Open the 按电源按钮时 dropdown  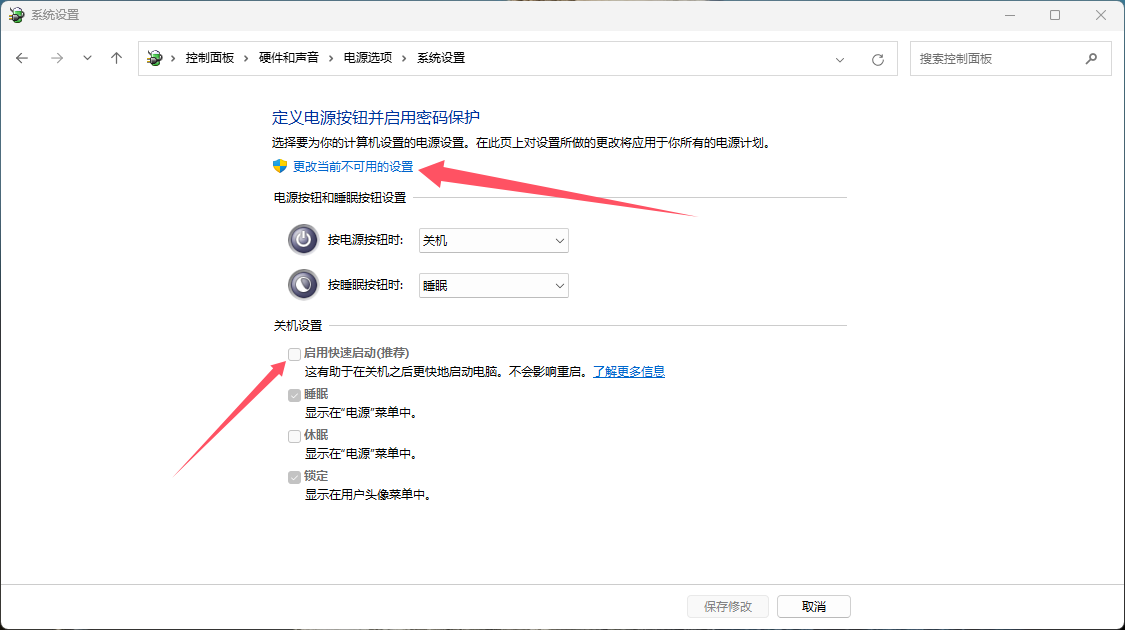pos(493,240)
